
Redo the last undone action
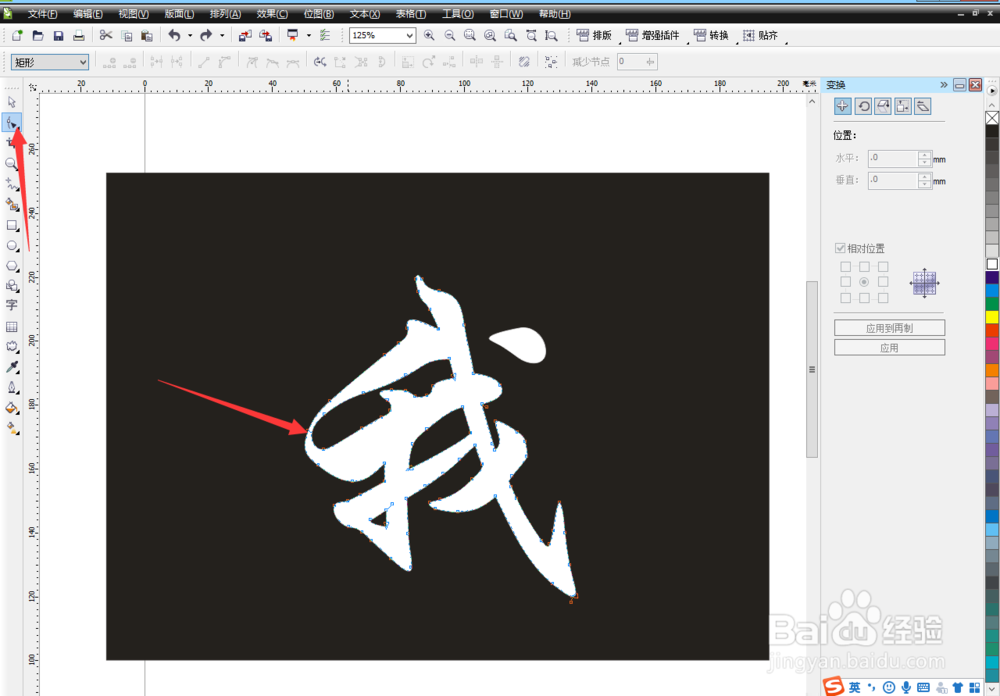coord(206,36)
